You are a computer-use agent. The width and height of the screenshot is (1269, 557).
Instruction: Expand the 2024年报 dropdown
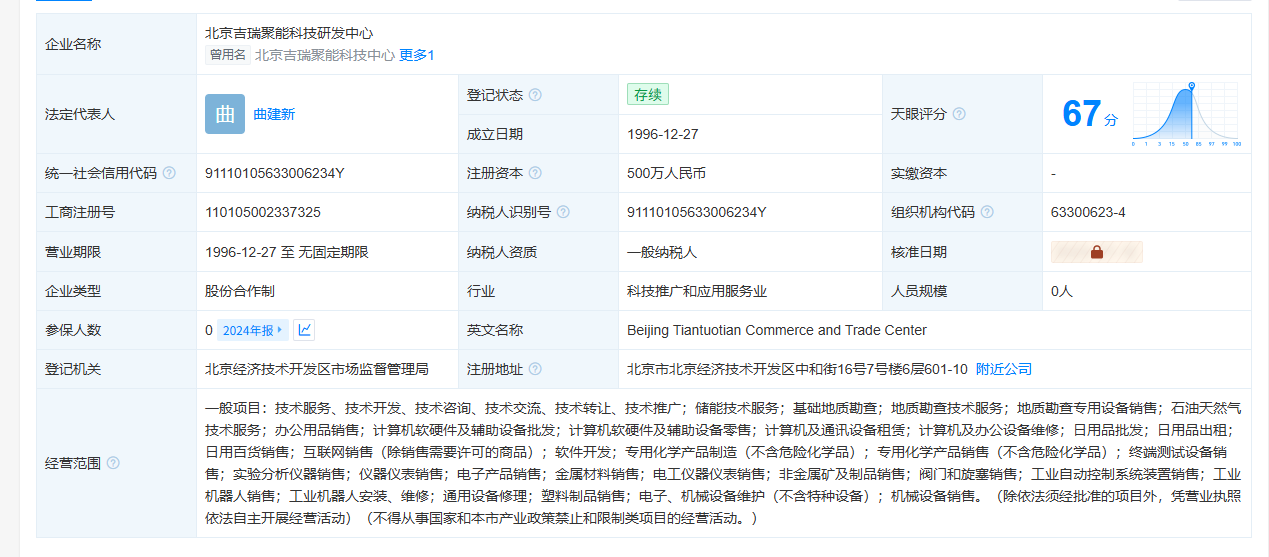[x=253, y=330]
